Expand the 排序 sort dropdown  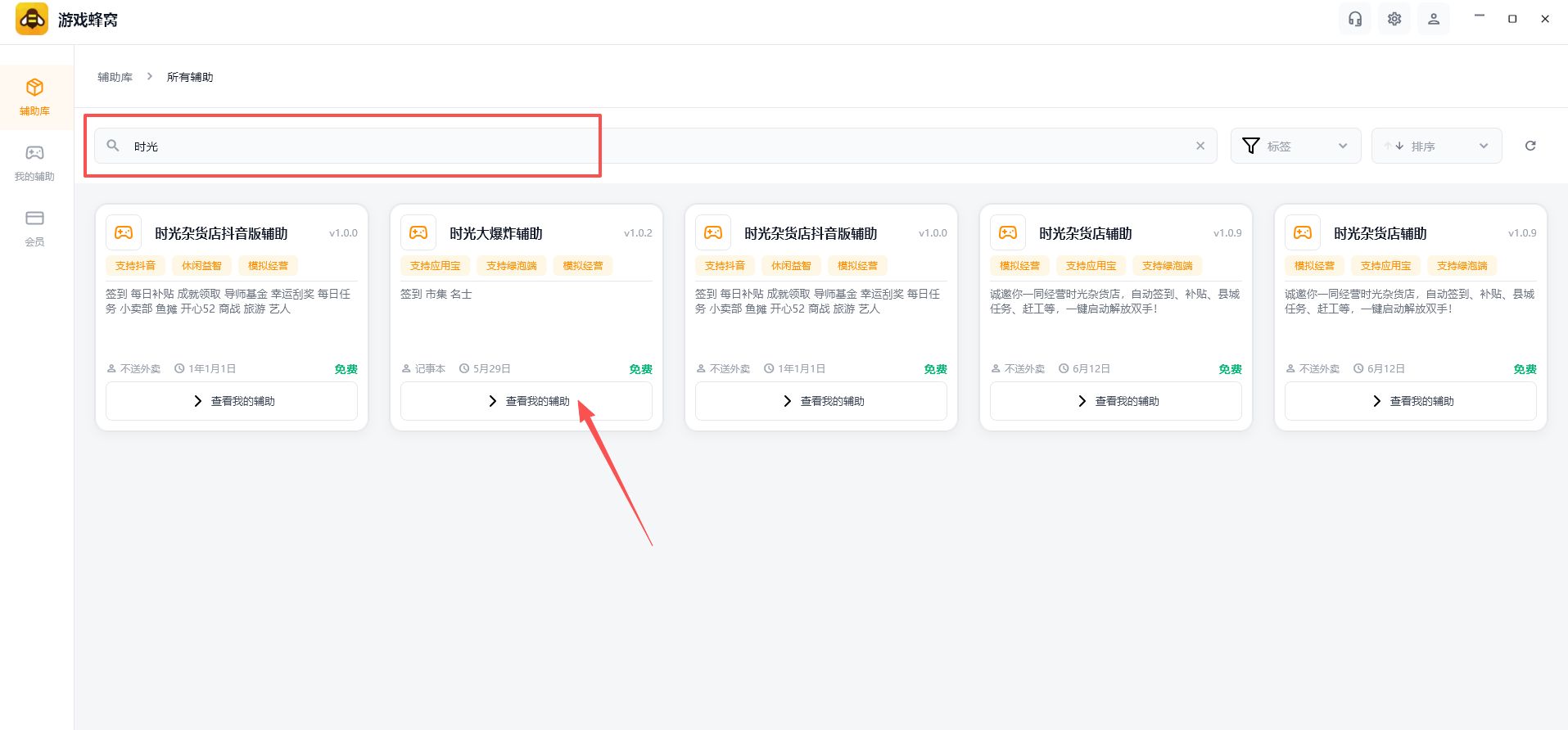(x=1436, y=146)
